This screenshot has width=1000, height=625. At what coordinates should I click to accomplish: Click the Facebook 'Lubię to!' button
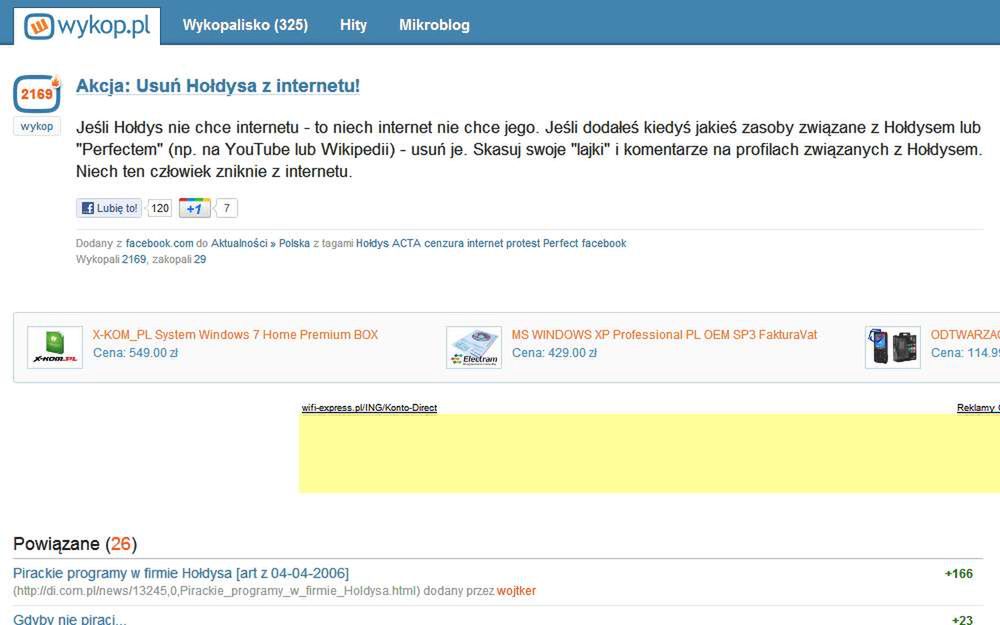click(x=109, y=208)
